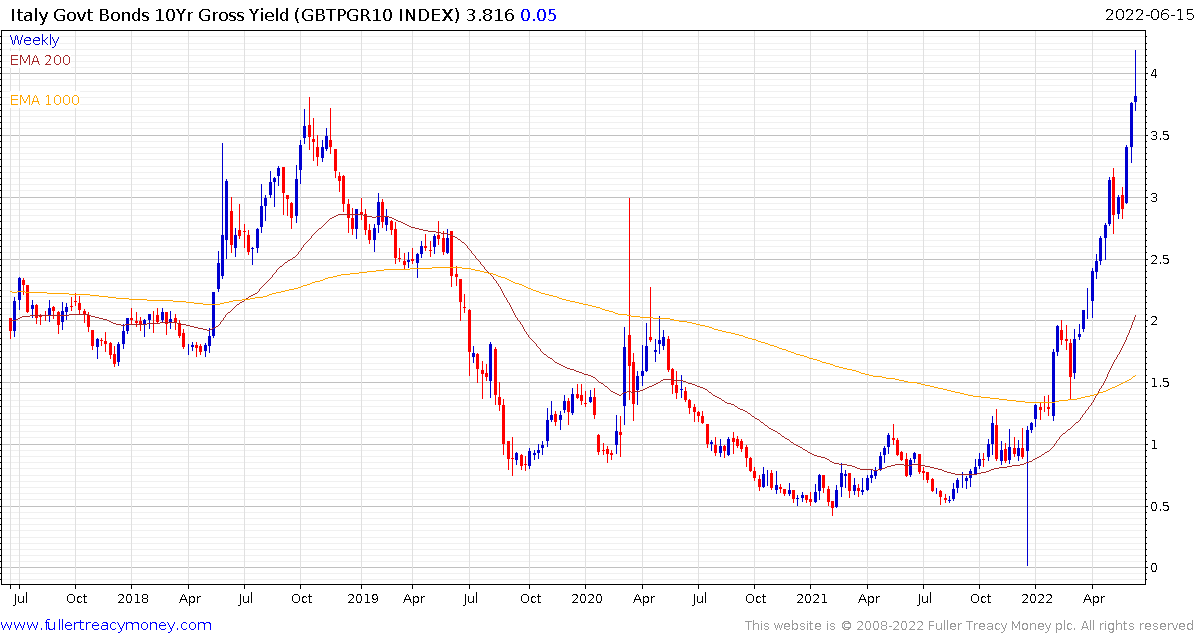Click the '2018' x-axis label
1195x640 pixels.
coord(131,599)
